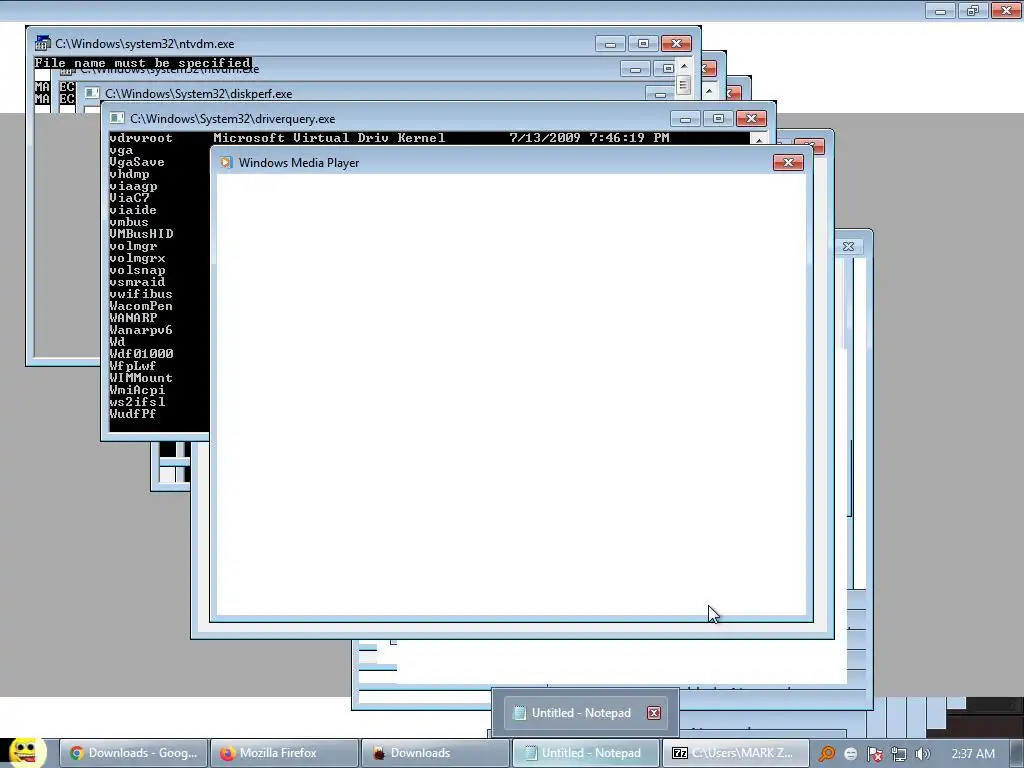Screen dimensions: 1024x768
Task: Click the 'ViaC7' driver row
Action: (x=129, y=198)
